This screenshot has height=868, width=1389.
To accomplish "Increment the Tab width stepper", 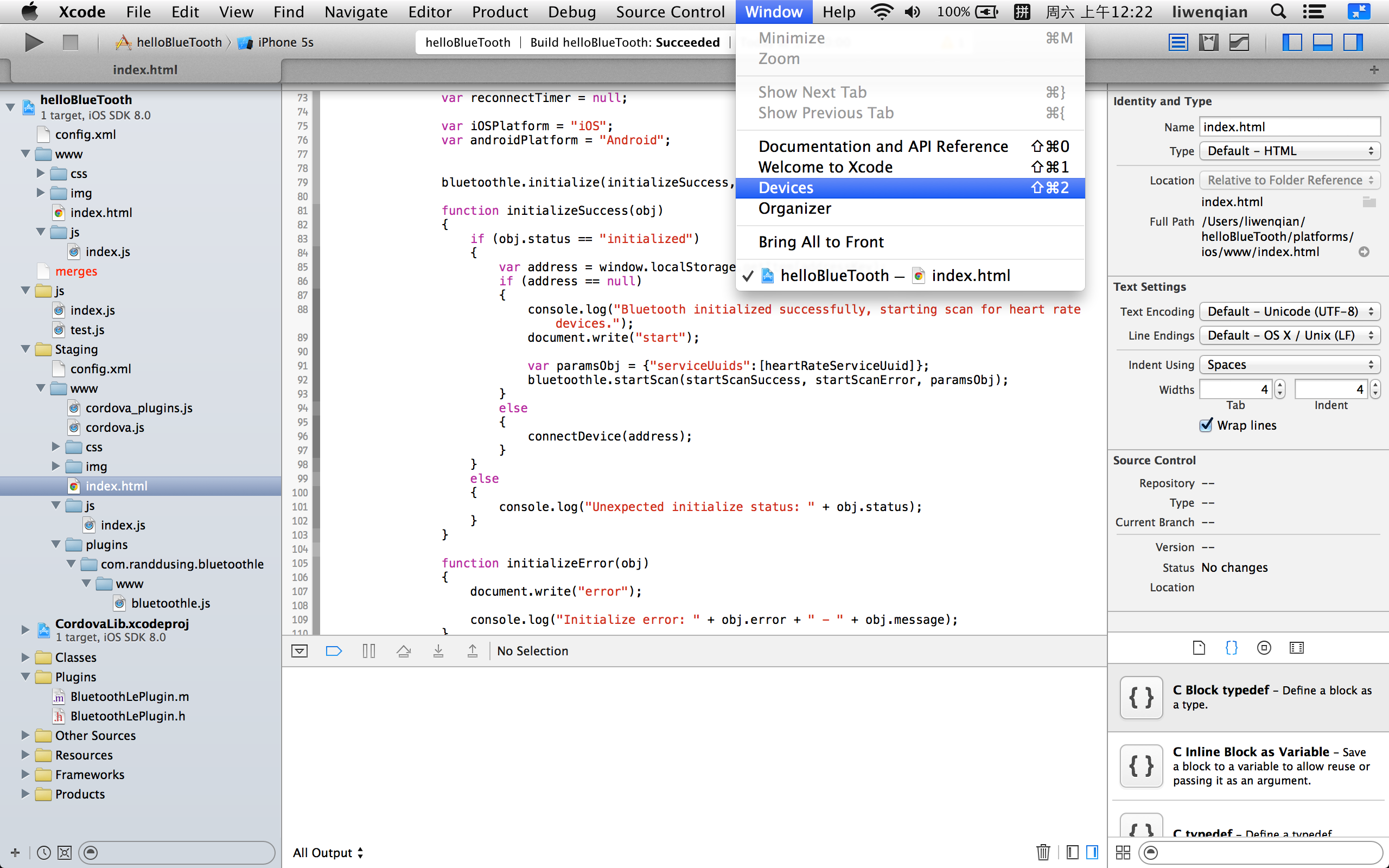I will coord(1279,385).
